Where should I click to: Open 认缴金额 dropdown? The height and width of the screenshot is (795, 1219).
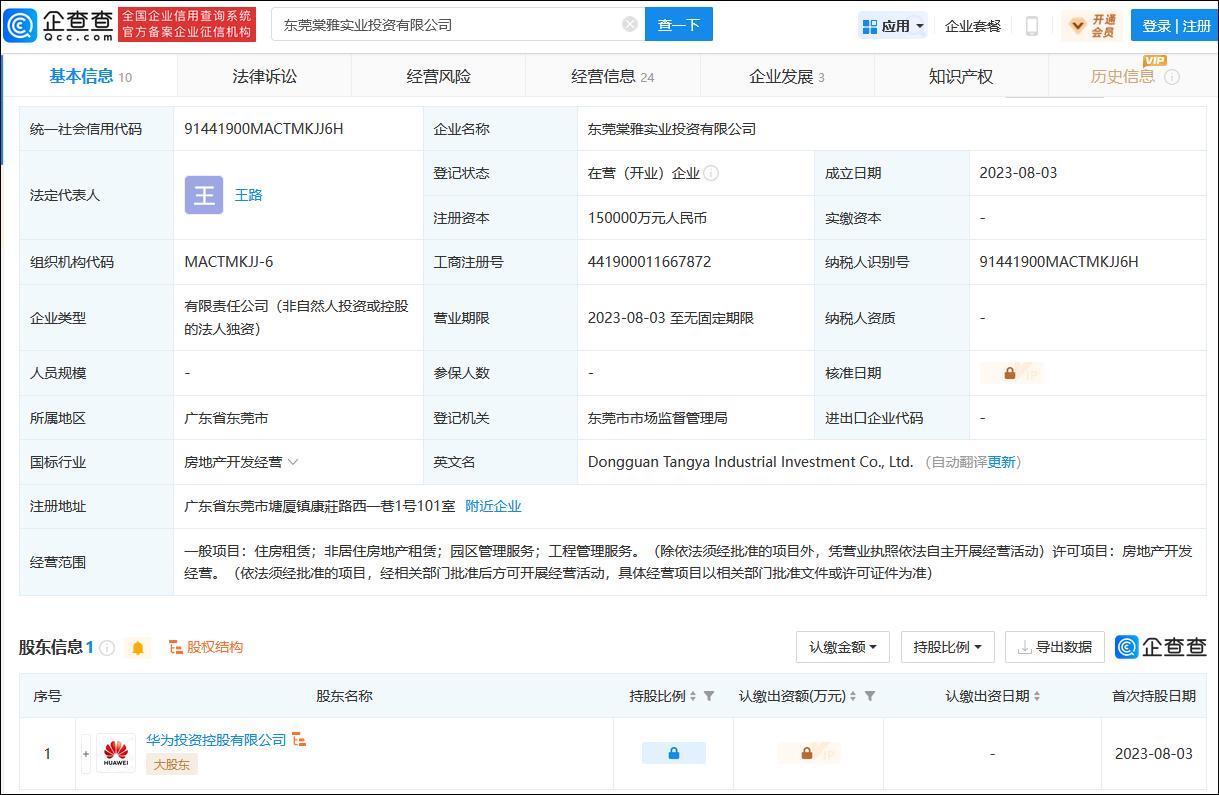coord(842,647)
